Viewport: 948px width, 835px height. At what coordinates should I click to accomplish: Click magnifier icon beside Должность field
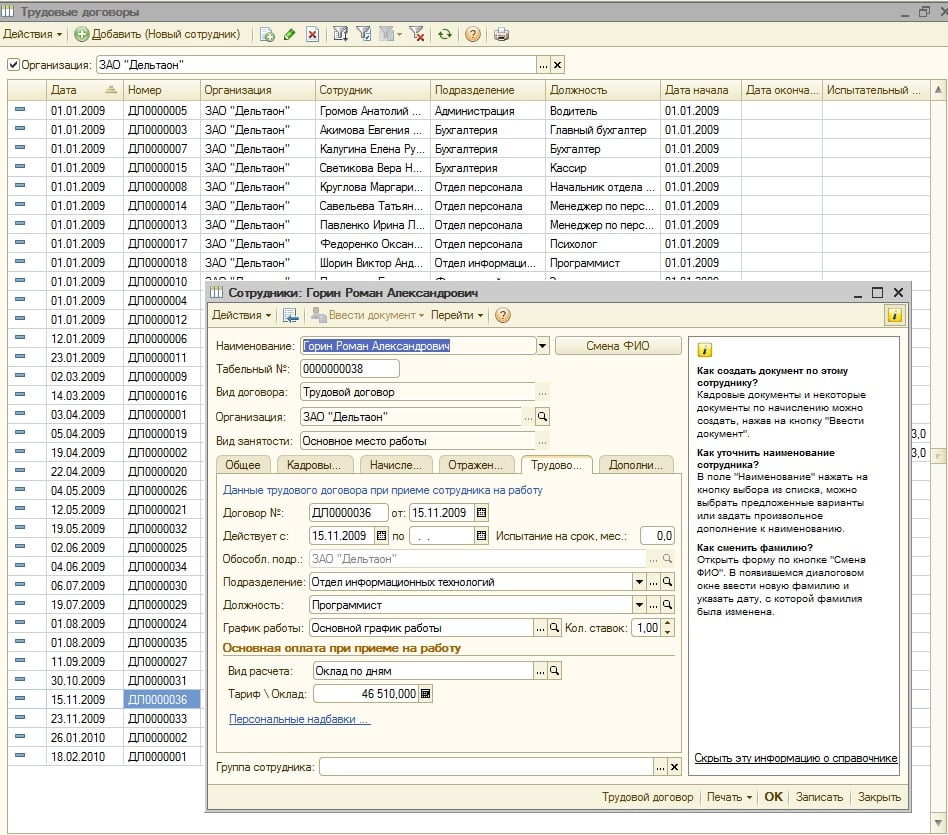pos(668,605)
